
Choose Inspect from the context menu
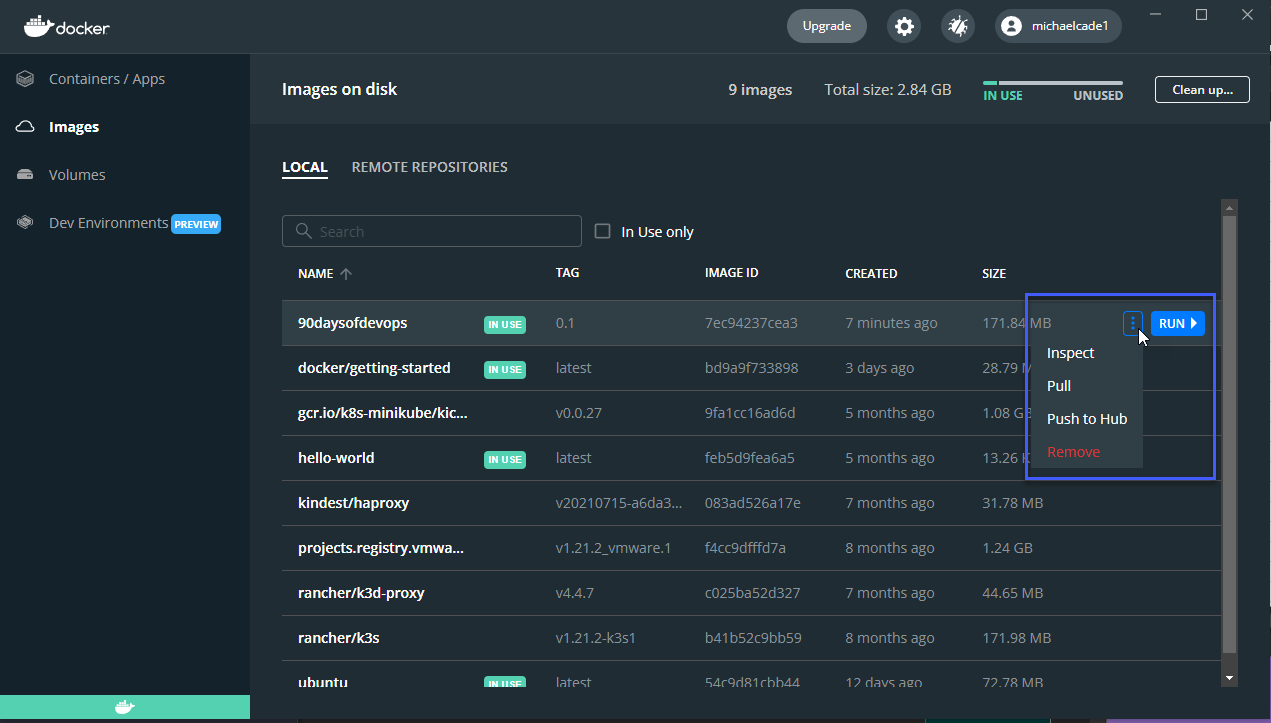click(x=1070, y=353)
